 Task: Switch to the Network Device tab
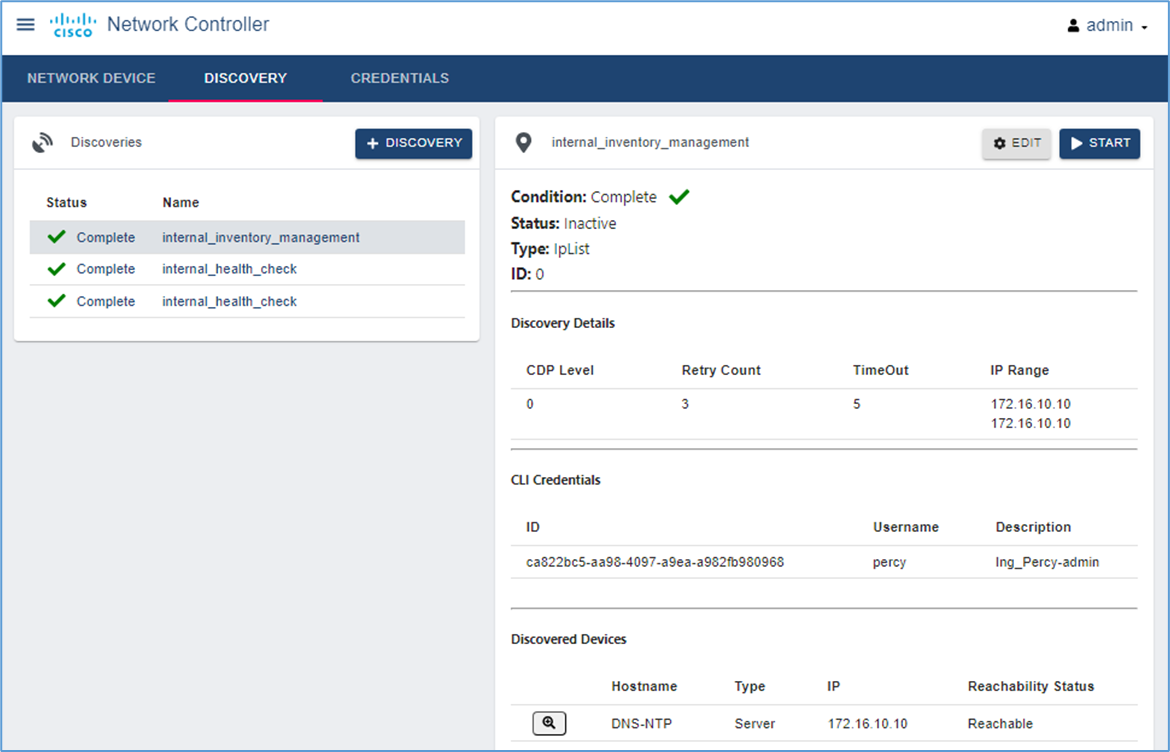(x=91, y=78)
